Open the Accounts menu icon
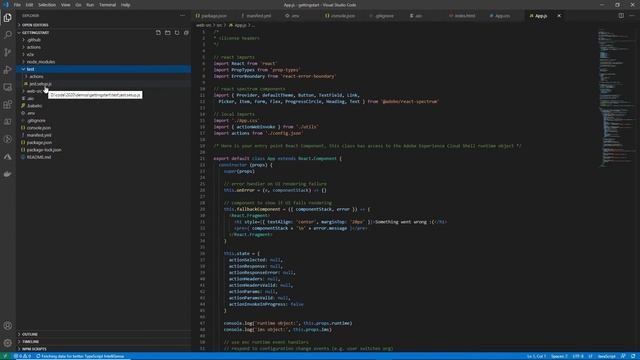640x360 pixels. pos(7,326)
